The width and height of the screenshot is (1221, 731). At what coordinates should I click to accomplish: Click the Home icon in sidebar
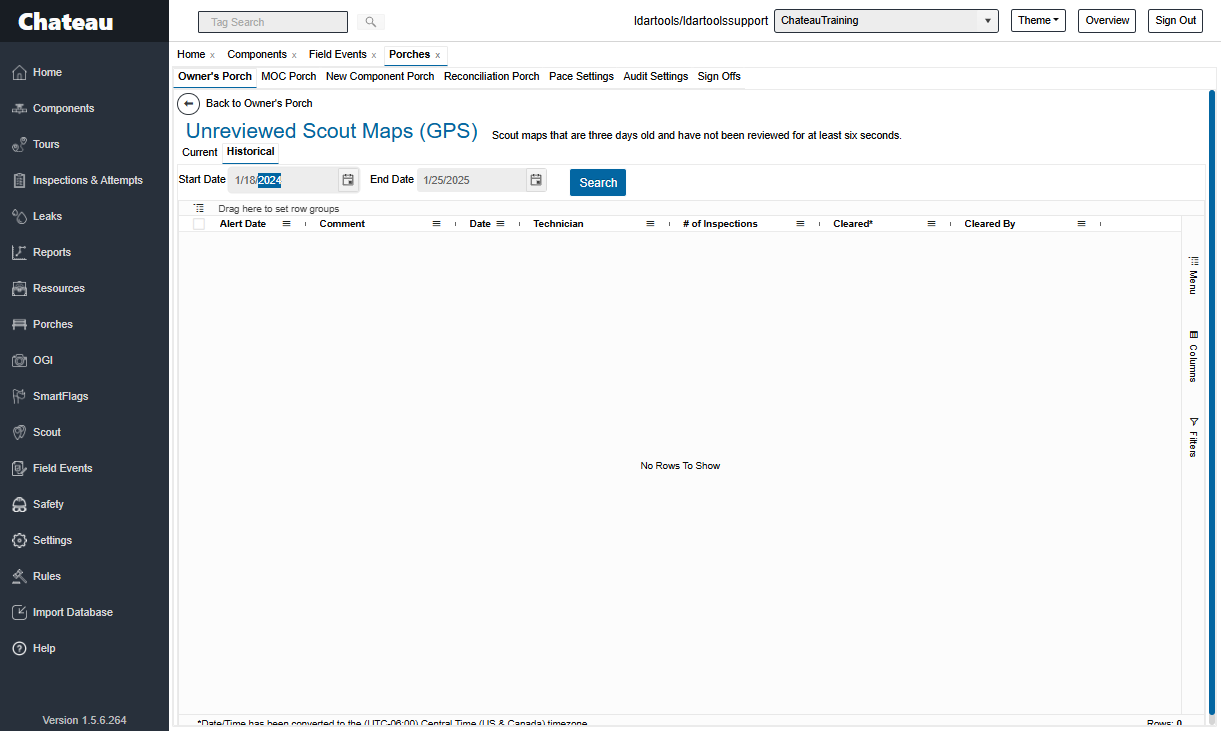pos(19,72)
